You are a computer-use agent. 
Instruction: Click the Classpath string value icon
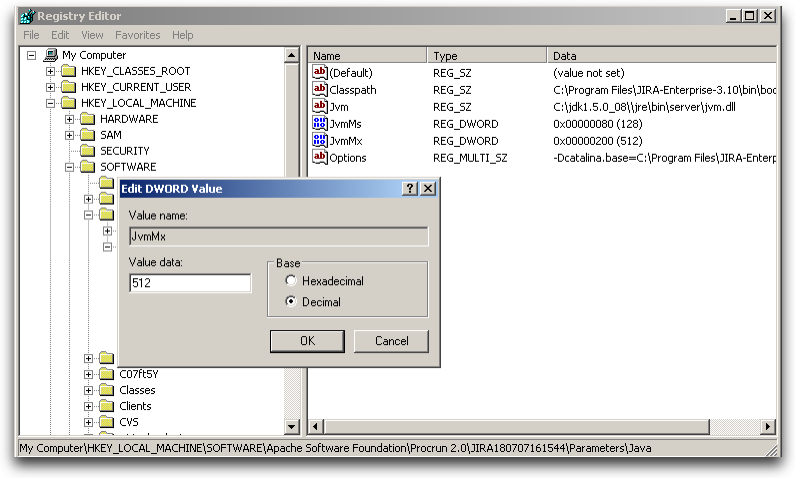coord(320,89)
